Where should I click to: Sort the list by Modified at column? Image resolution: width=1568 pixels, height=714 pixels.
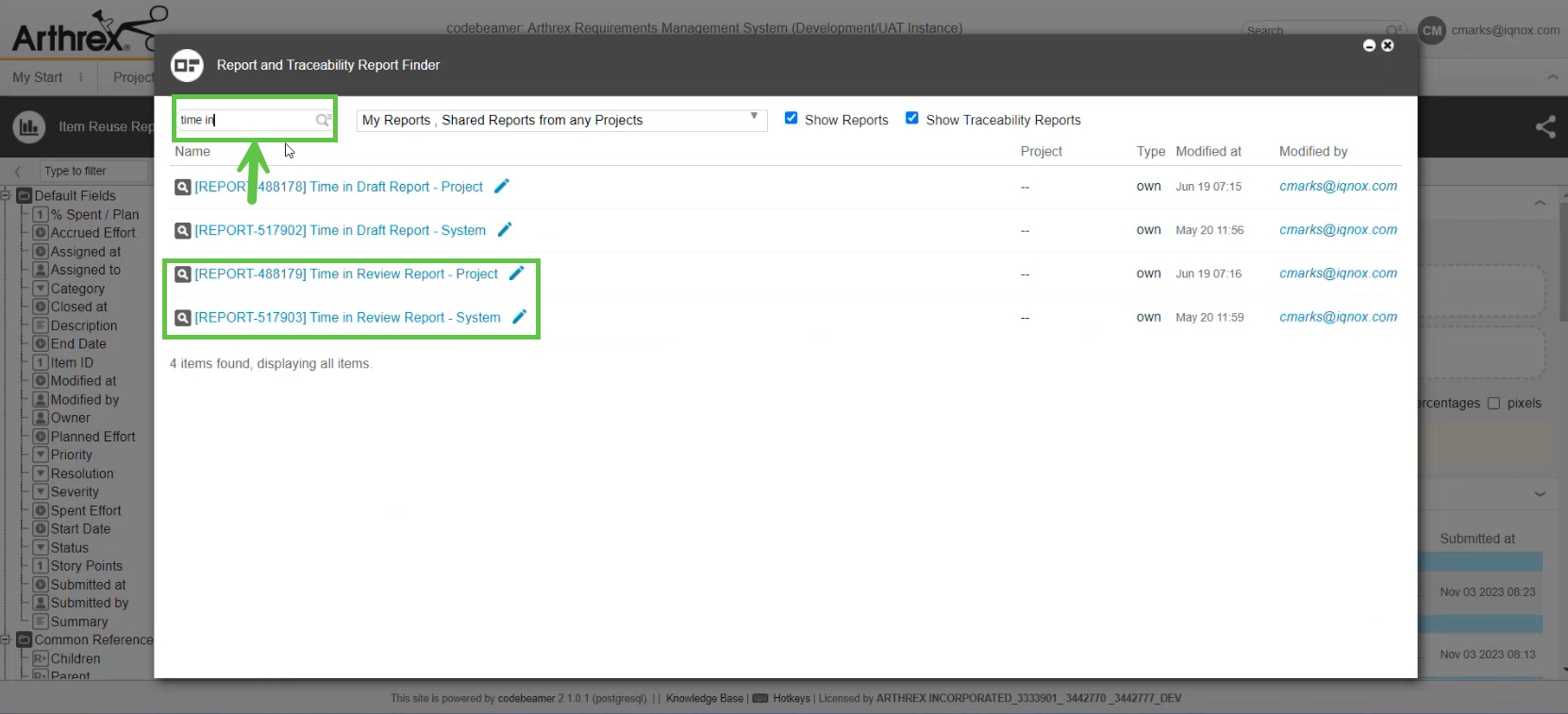[x=1208, y=151]
